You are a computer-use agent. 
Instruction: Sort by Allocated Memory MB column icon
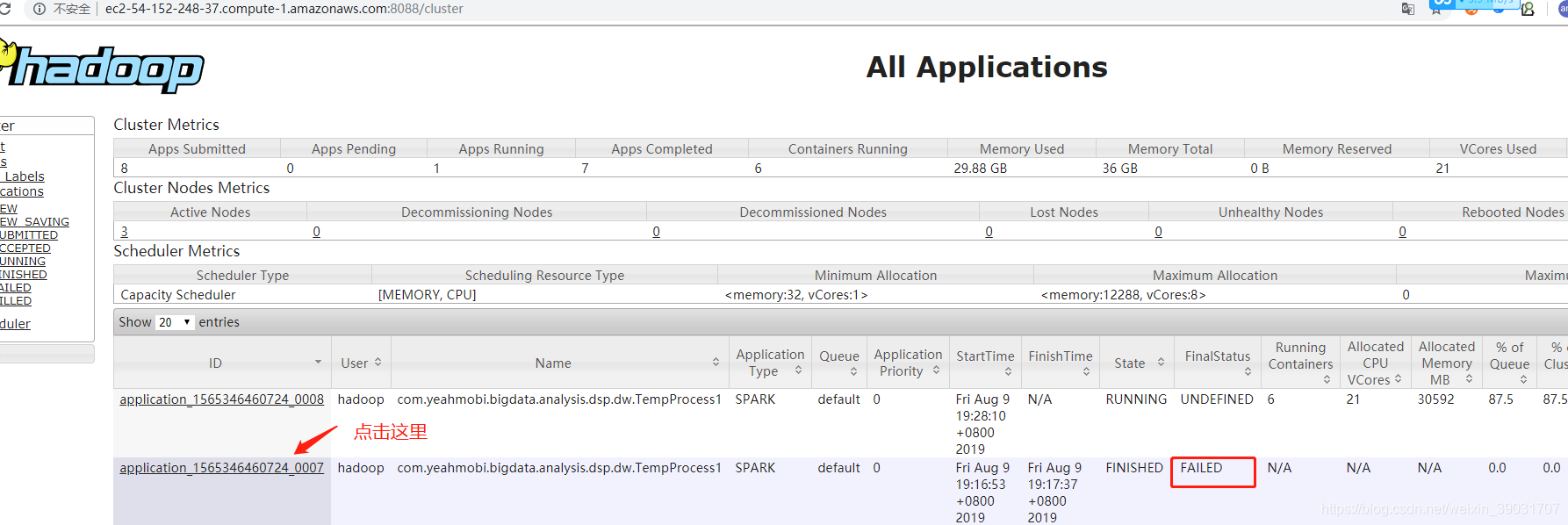(1468, 379)
